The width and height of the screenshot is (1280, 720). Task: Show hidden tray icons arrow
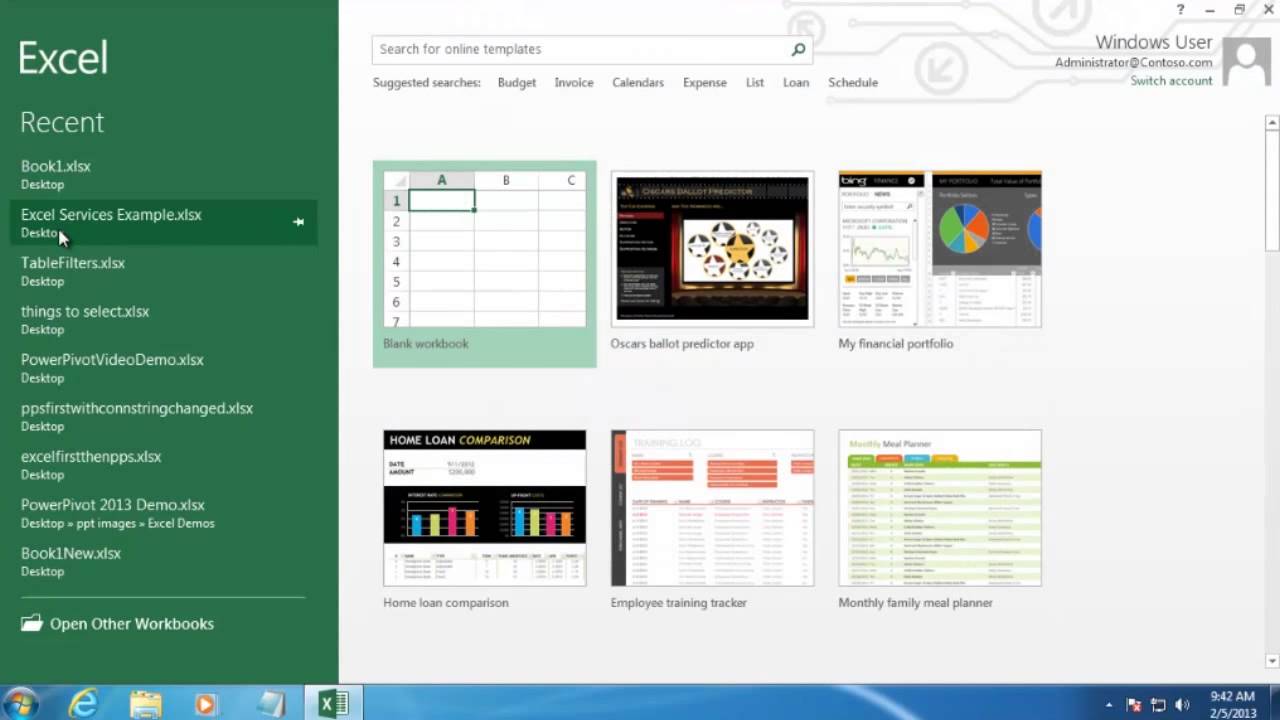pos(1108,704)
